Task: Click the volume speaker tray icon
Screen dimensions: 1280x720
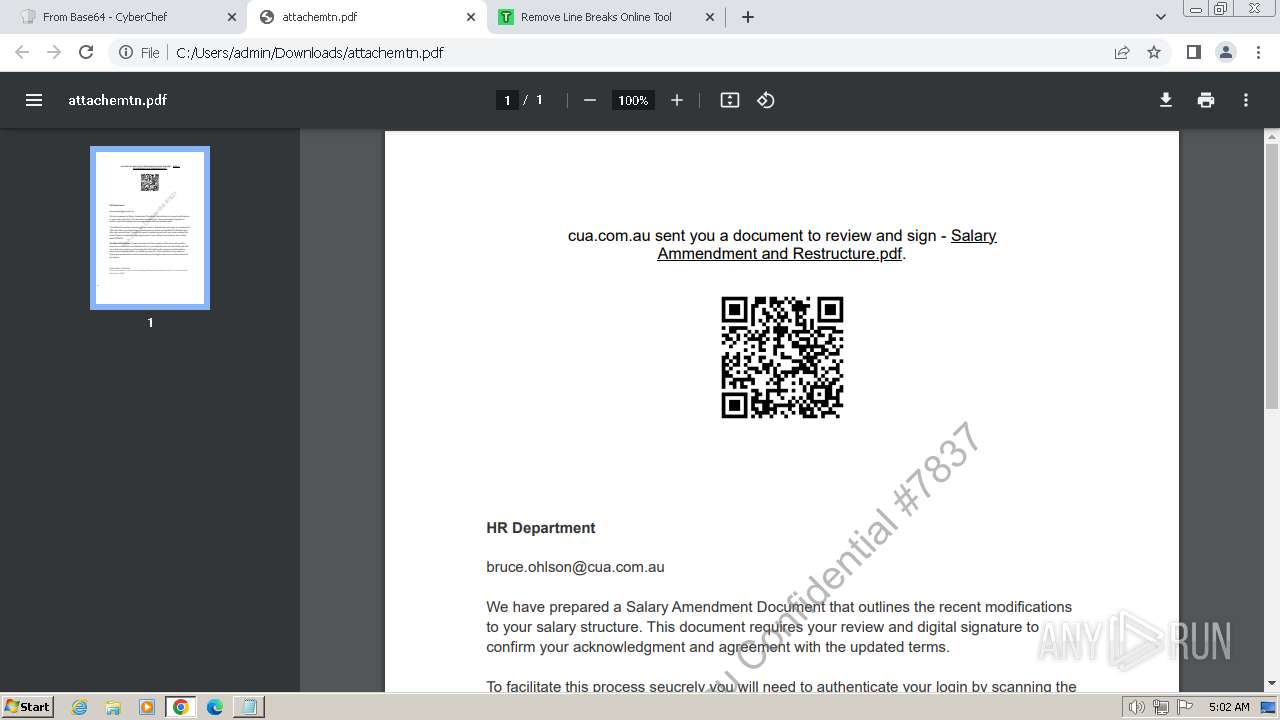Action: pos(1137,707)
